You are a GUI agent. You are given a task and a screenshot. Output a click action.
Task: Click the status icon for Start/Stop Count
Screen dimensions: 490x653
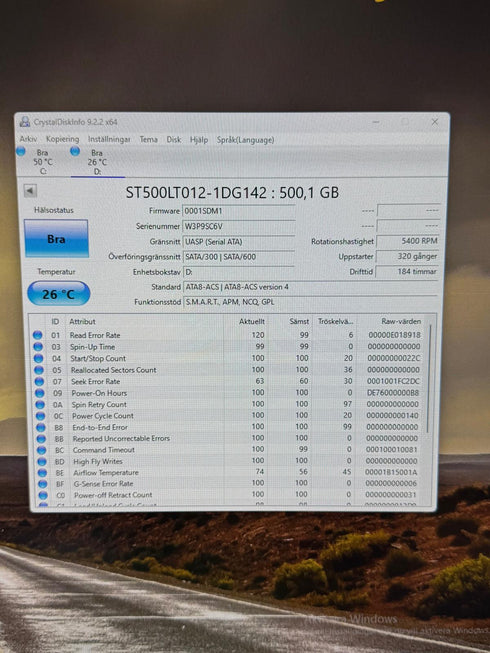click(x=38, y=358)
